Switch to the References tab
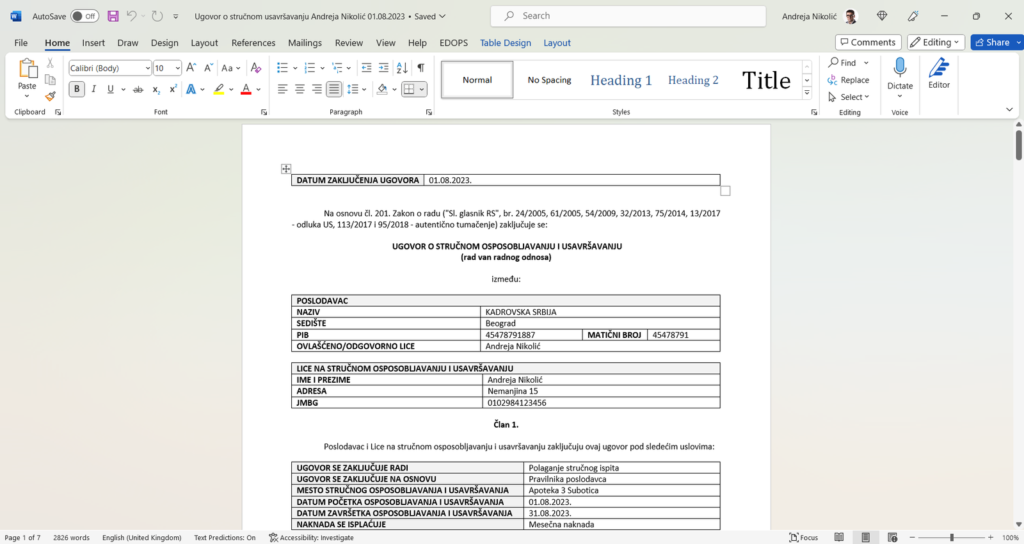This screenshot has height=544, width=1024. (x=253, y=43)
